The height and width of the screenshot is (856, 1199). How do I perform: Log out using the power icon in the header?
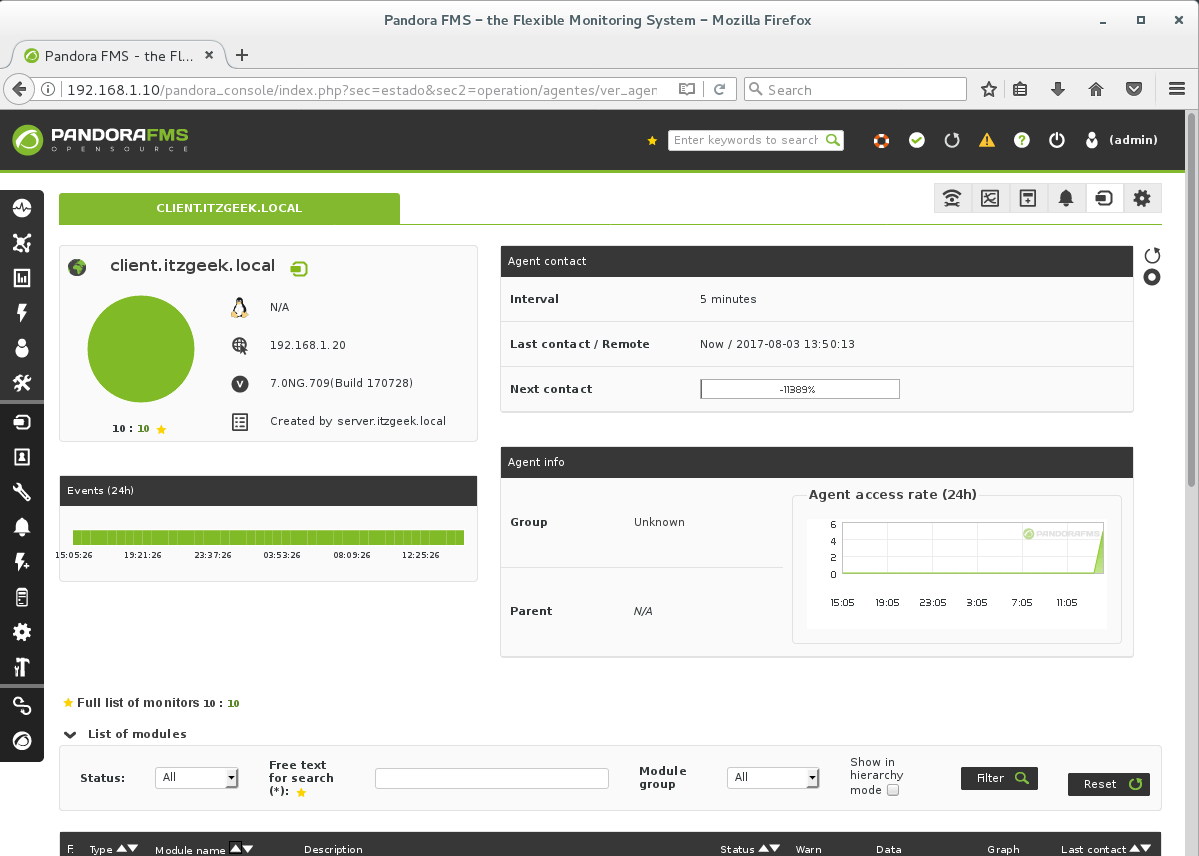click(x=1057, y=140)
